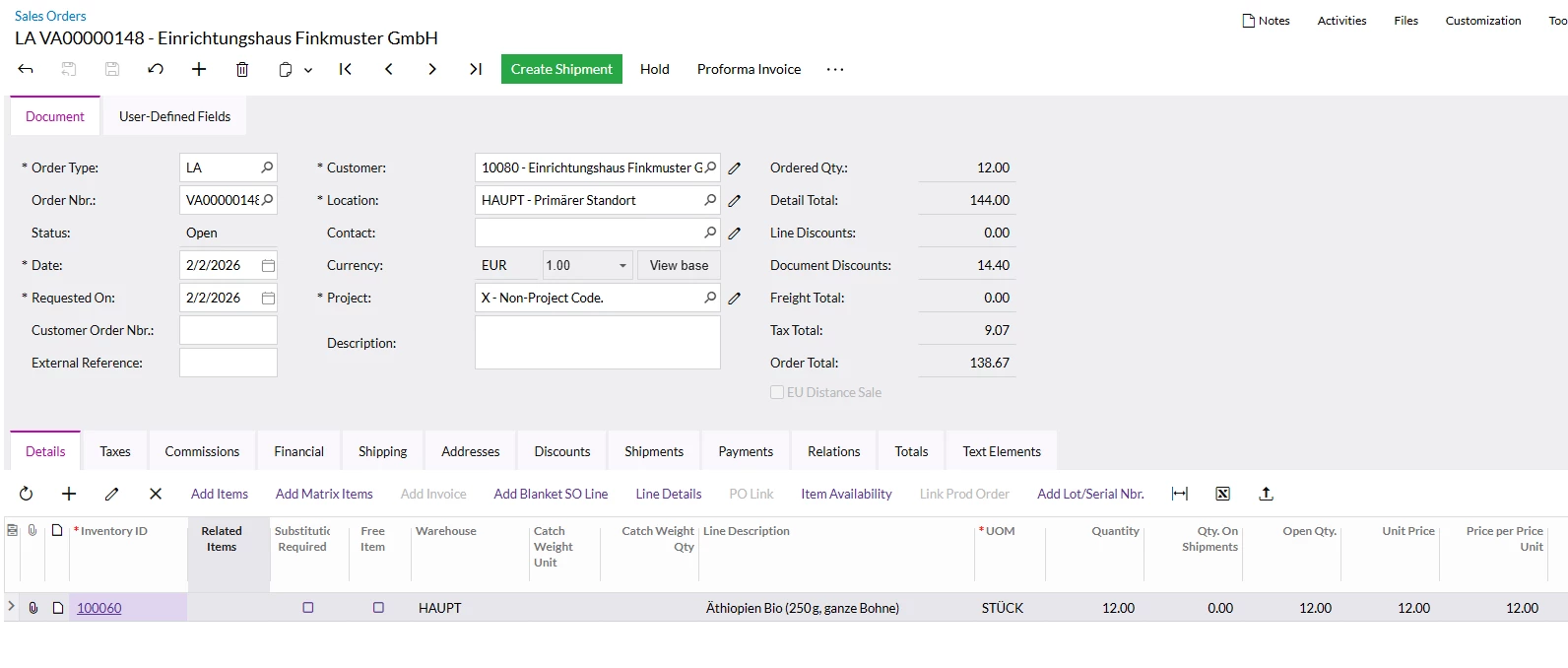Click Add Matrix Items button
The width and height of the screenshot is (1568, 668).
[324, 494]
